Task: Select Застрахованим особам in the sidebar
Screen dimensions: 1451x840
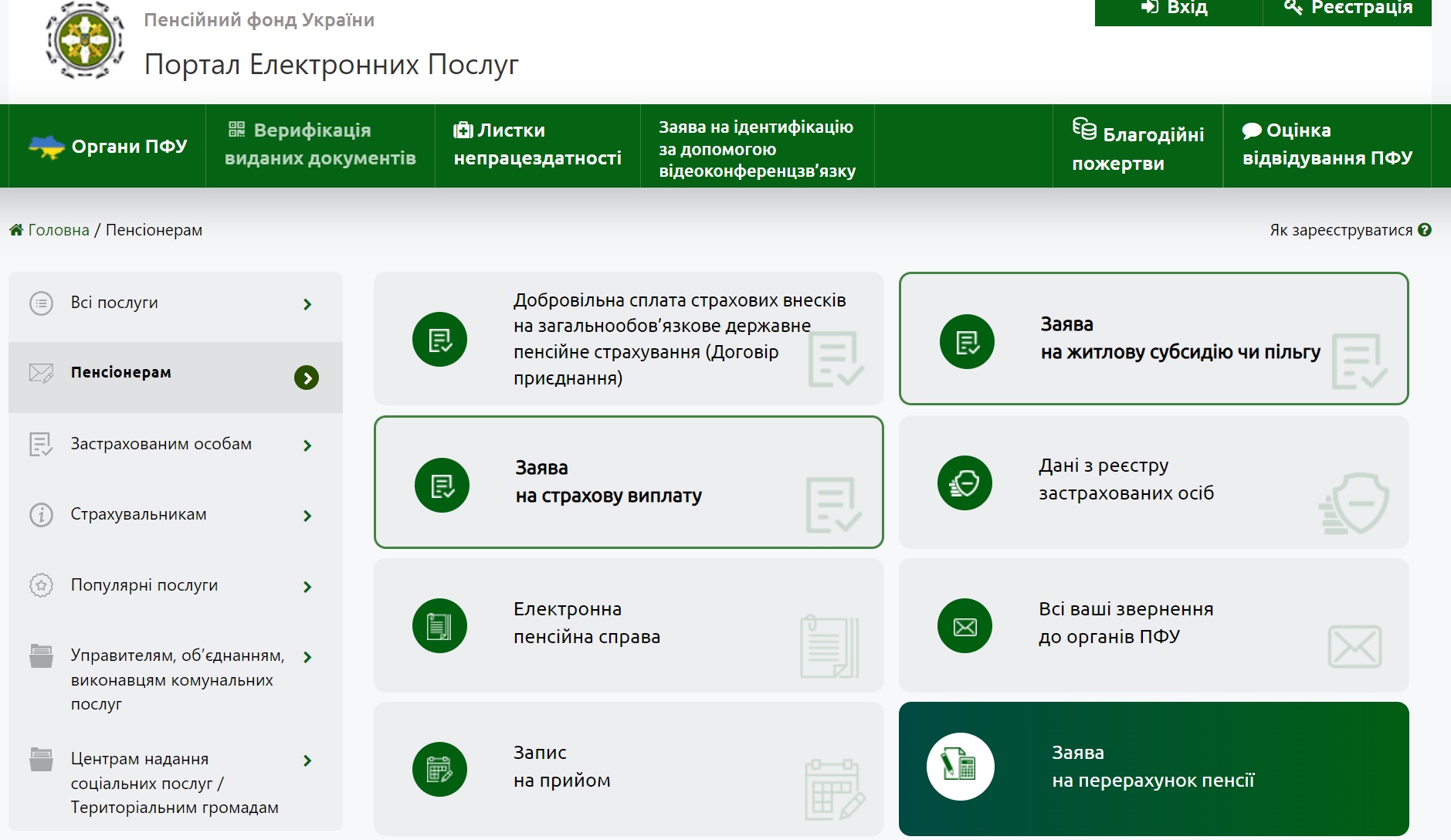Action: point(161,445)
